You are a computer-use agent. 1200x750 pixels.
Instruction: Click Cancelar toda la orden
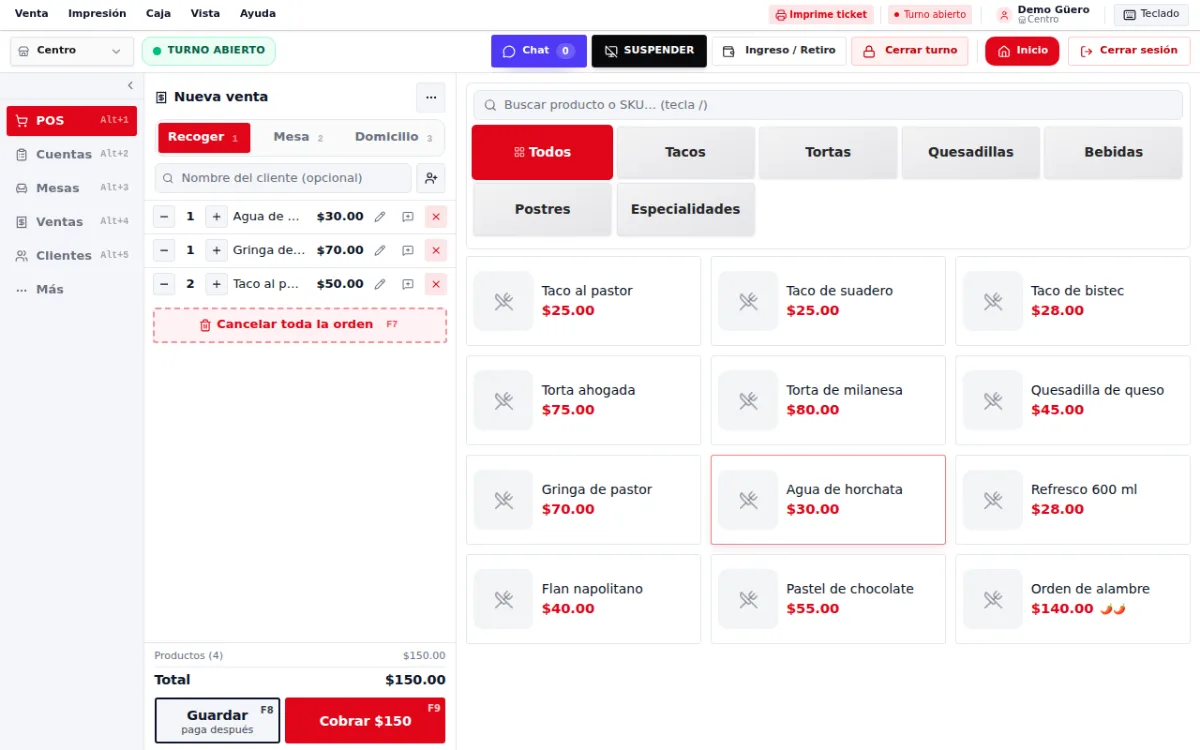point(300,325)
